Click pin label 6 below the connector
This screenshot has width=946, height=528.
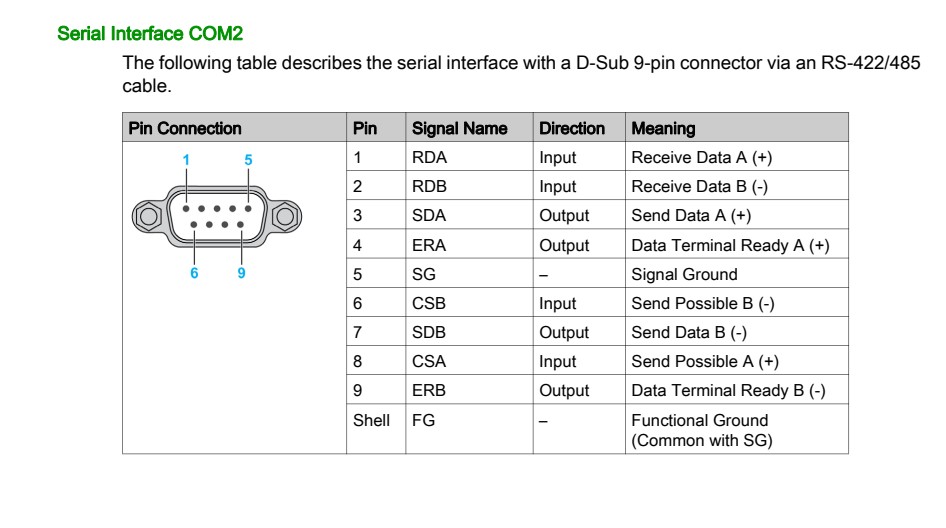pyautogui.click(x=194, y=273)
